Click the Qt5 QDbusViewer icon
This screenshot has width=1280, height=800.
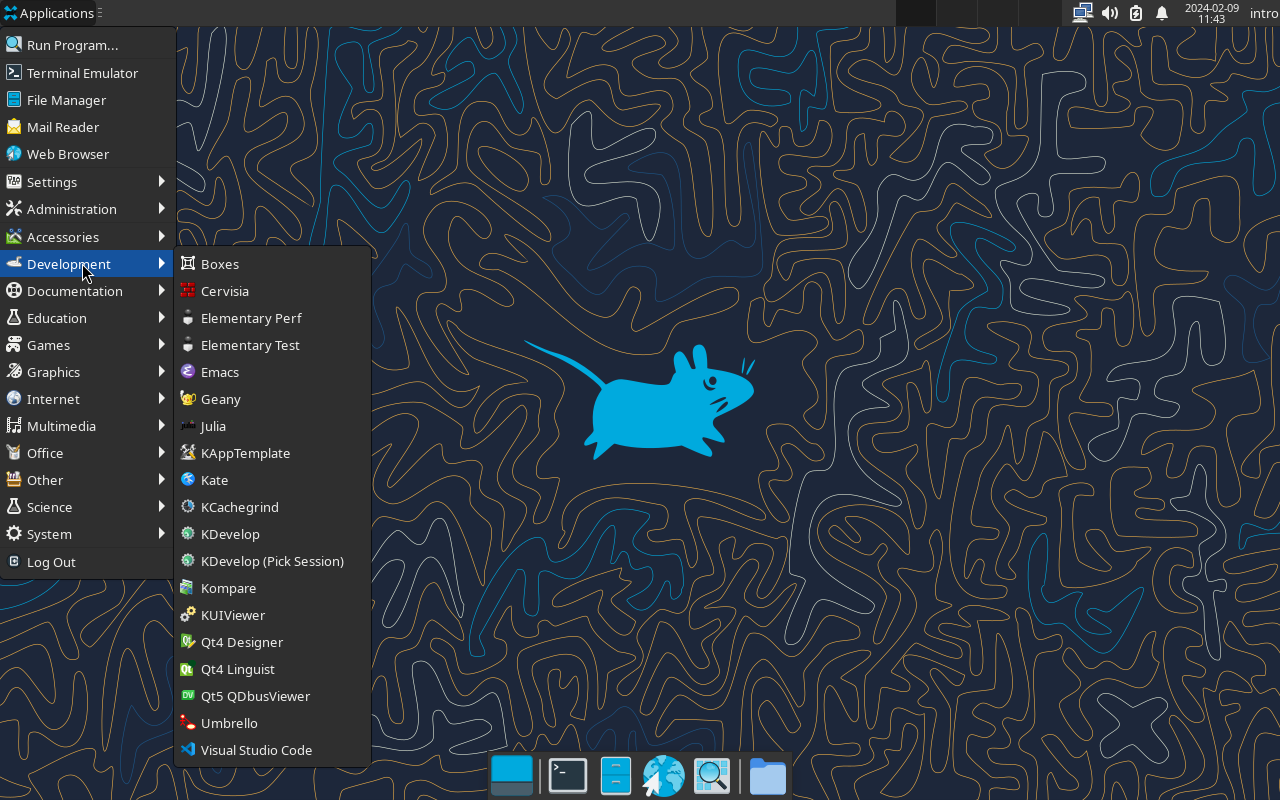pyautogui.click(x=187, y=695)
